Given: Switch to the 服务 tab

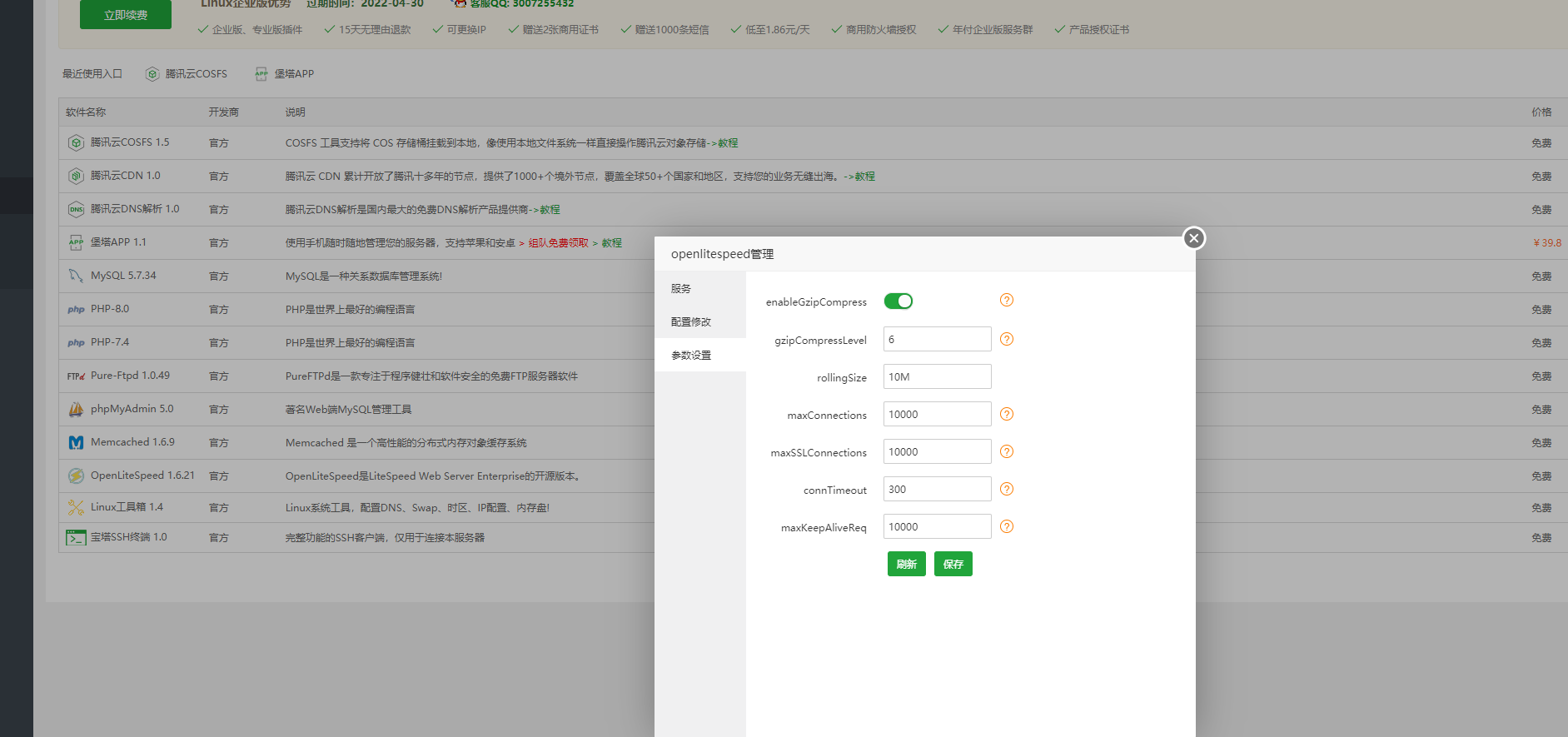Looking at the screenshot, I should (700, 288).
